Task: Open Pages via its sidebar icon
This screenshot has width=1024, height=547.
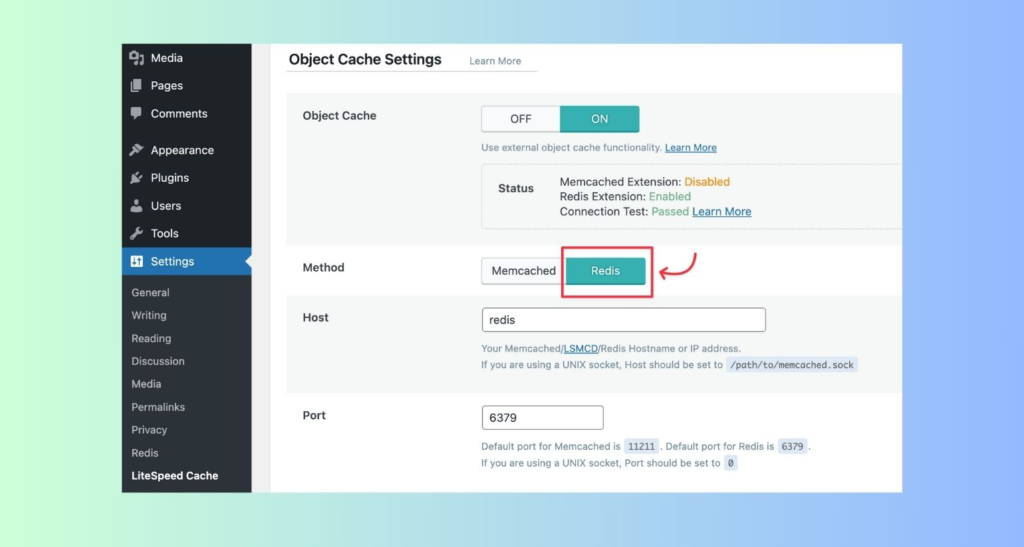Action: point(136,86)
